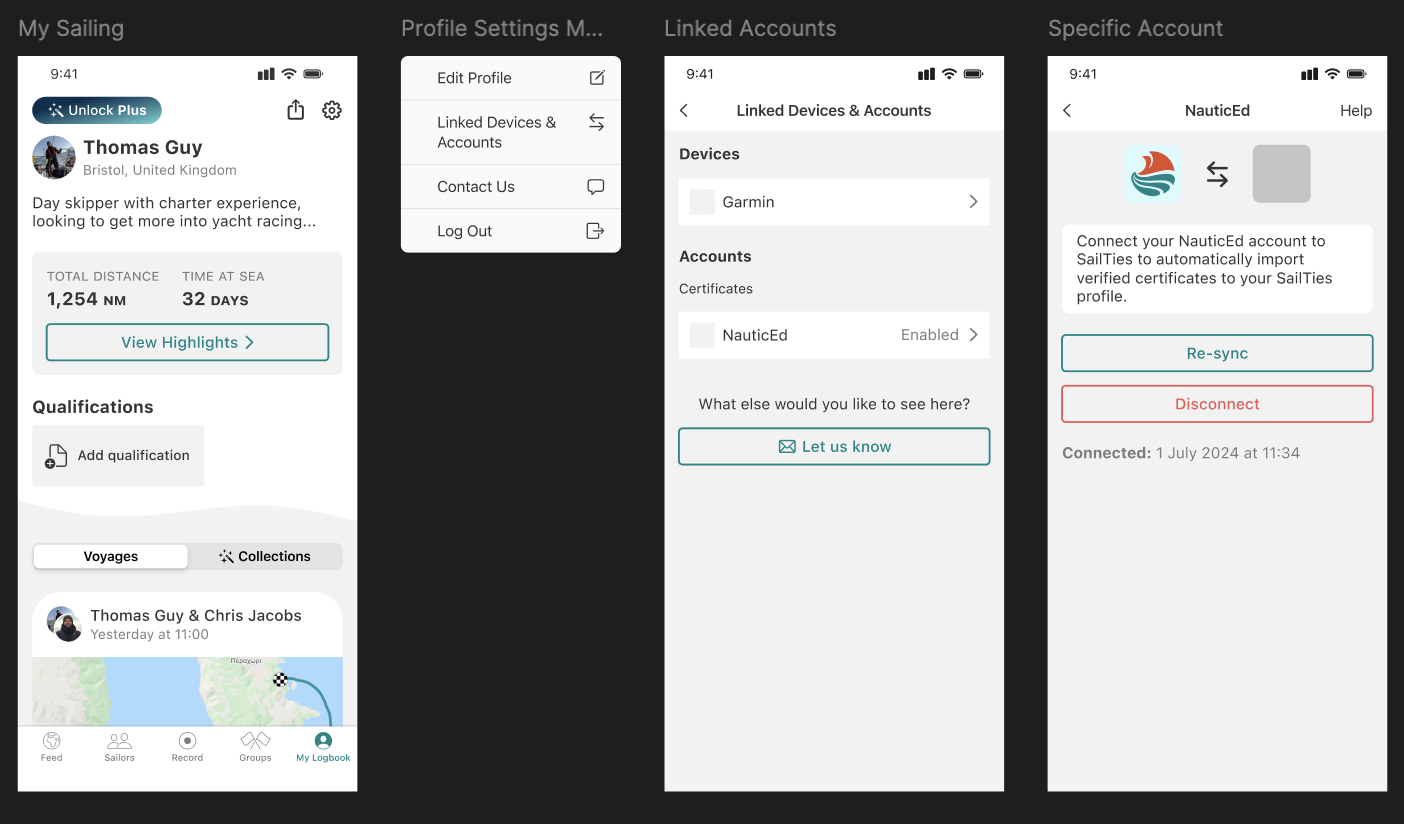Image resolution: width=1404 pixels, height=824 pixels.
Task: Open Groups from the bottom navigation
Action: (x=255, y=747)
